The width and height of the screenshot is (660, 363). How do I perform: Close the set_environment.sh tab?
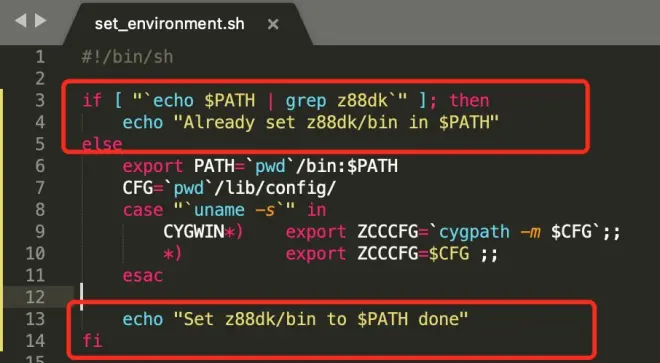tap(273, 24)
